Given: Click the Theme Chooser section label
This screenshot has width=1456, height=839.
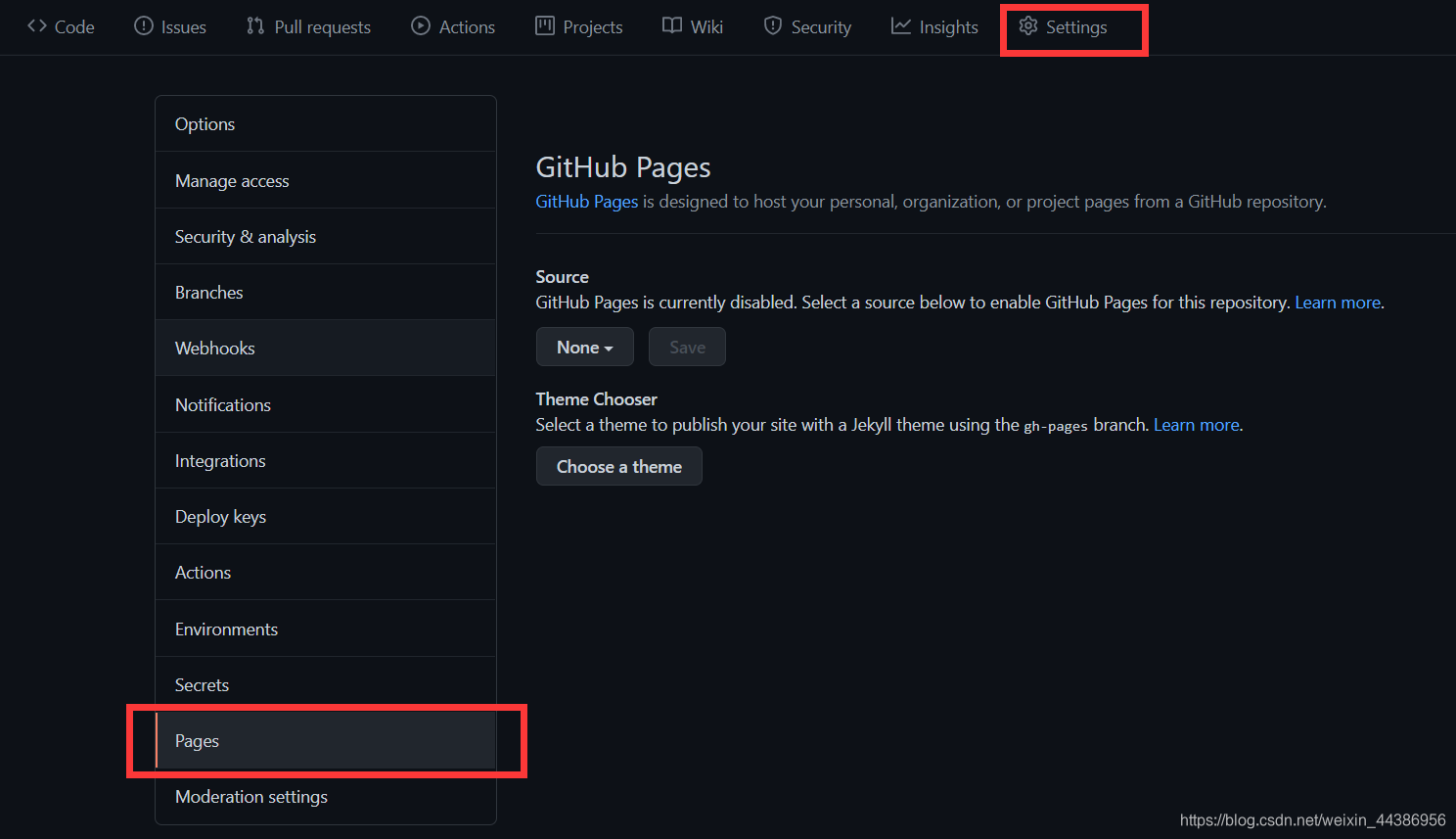Looking at the screenshot, I should pyautogui.click(x=597, y=399).
